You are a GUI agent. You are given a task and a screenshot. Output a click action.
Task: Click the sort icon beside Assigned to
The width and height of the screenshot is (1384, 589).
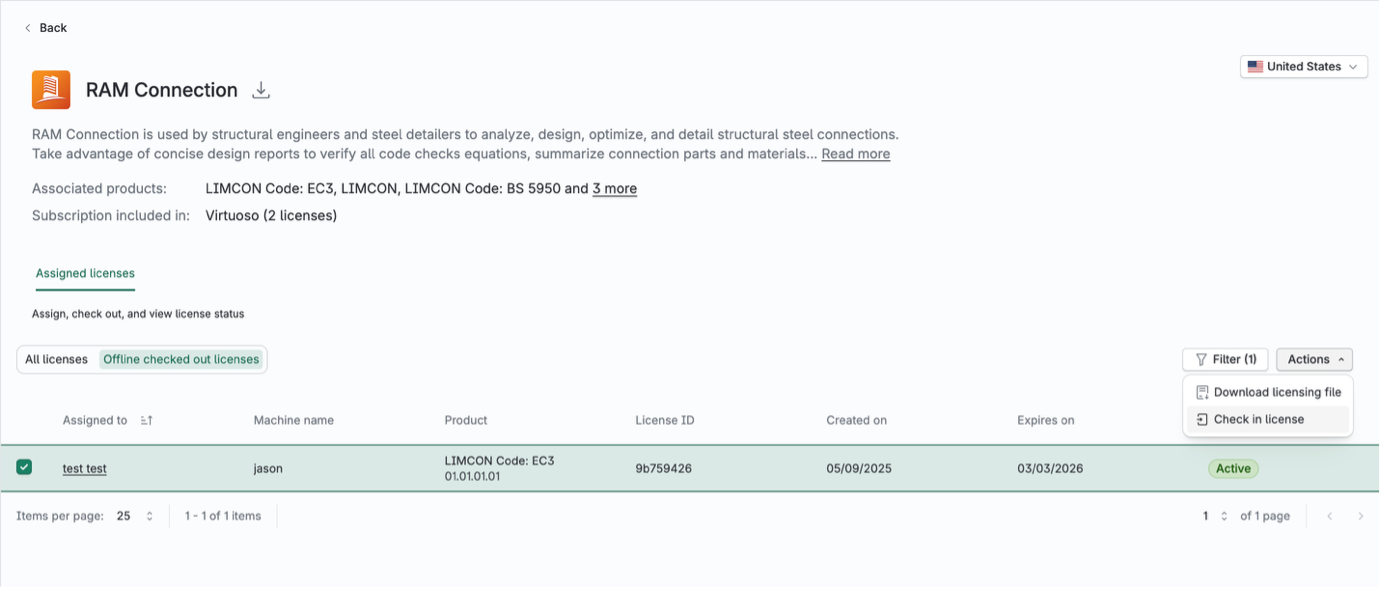(x=146, y=421)
